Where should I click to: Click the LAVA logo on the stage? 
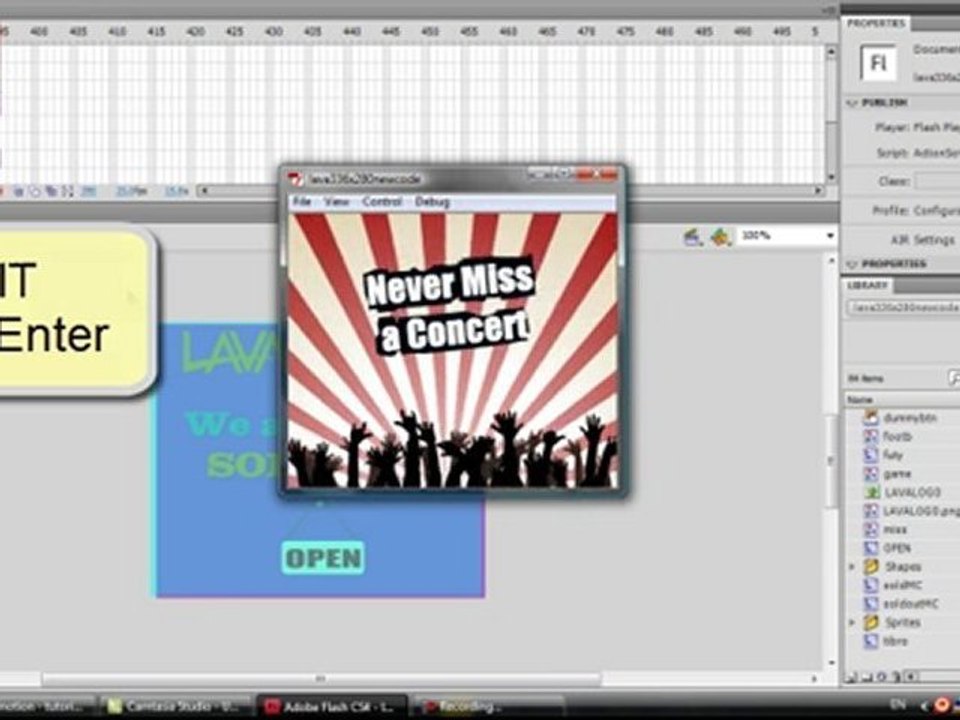point(230,354)
